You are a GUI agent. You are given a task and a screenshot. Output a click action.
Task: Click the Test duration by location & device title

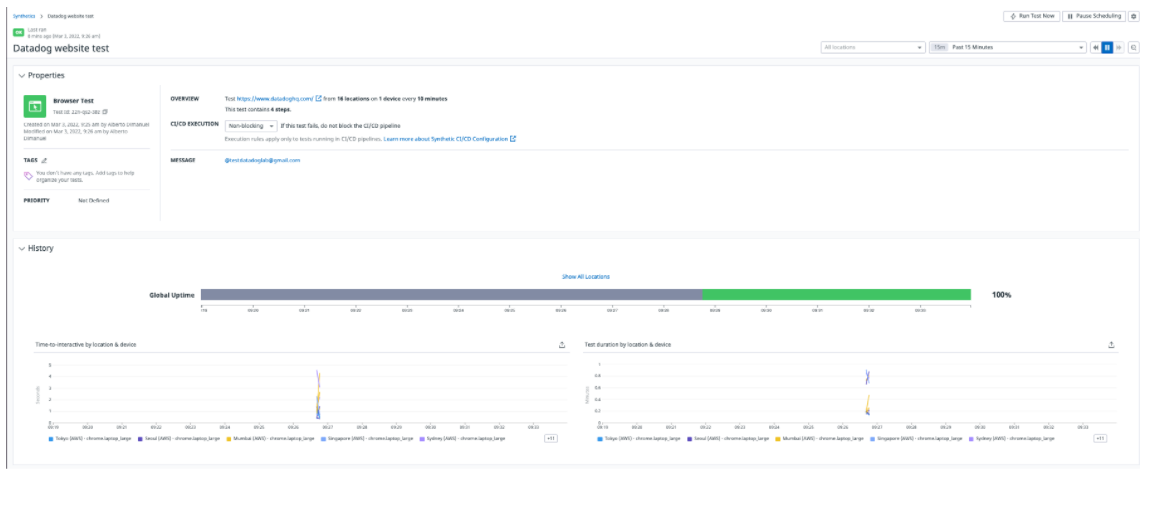point(628,345)
